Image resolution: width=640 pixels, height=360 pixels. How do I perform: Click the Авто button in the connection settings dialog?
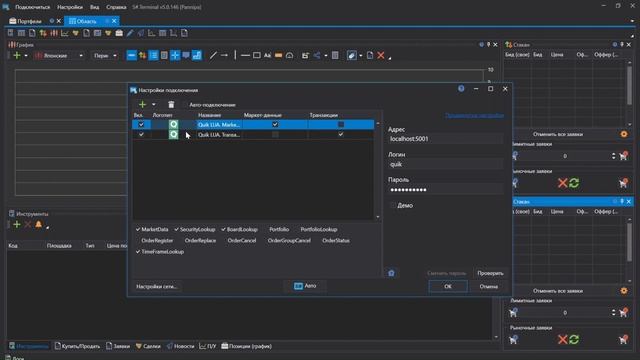[305, 286]
